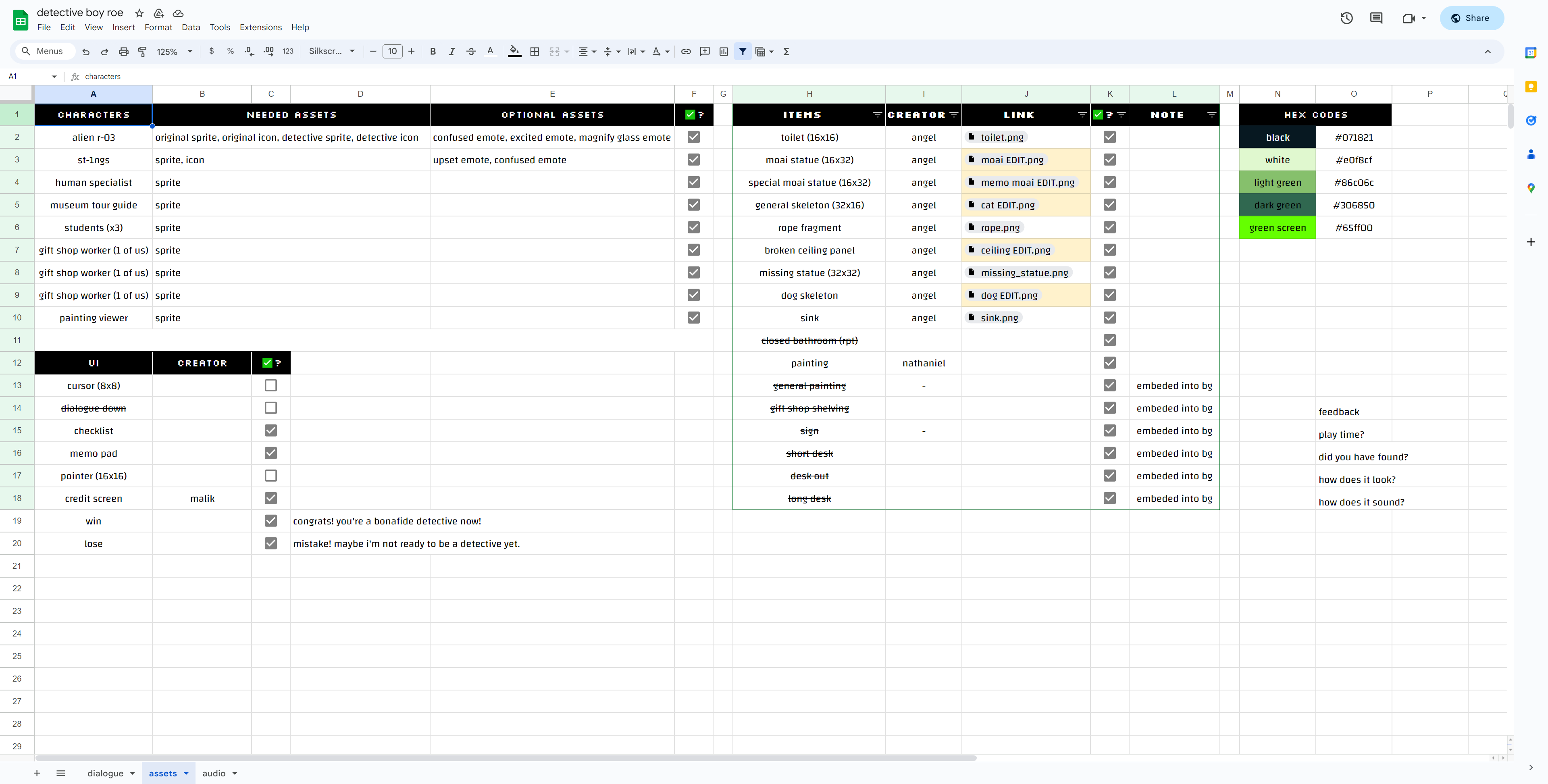Open the Silkscreen font dropdown
The image size is (1548, 784).
[x=332, y=52]
